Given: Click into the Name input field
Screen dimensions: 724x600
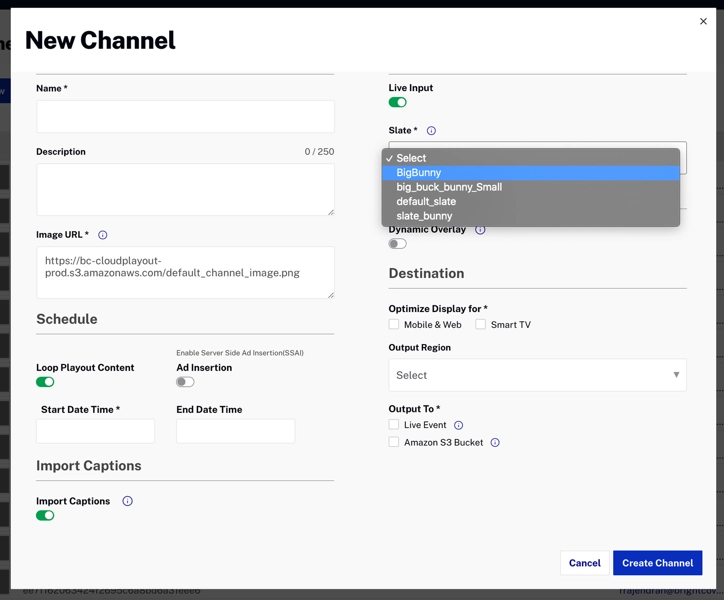Looking at the screenshot, I should 185,116.
